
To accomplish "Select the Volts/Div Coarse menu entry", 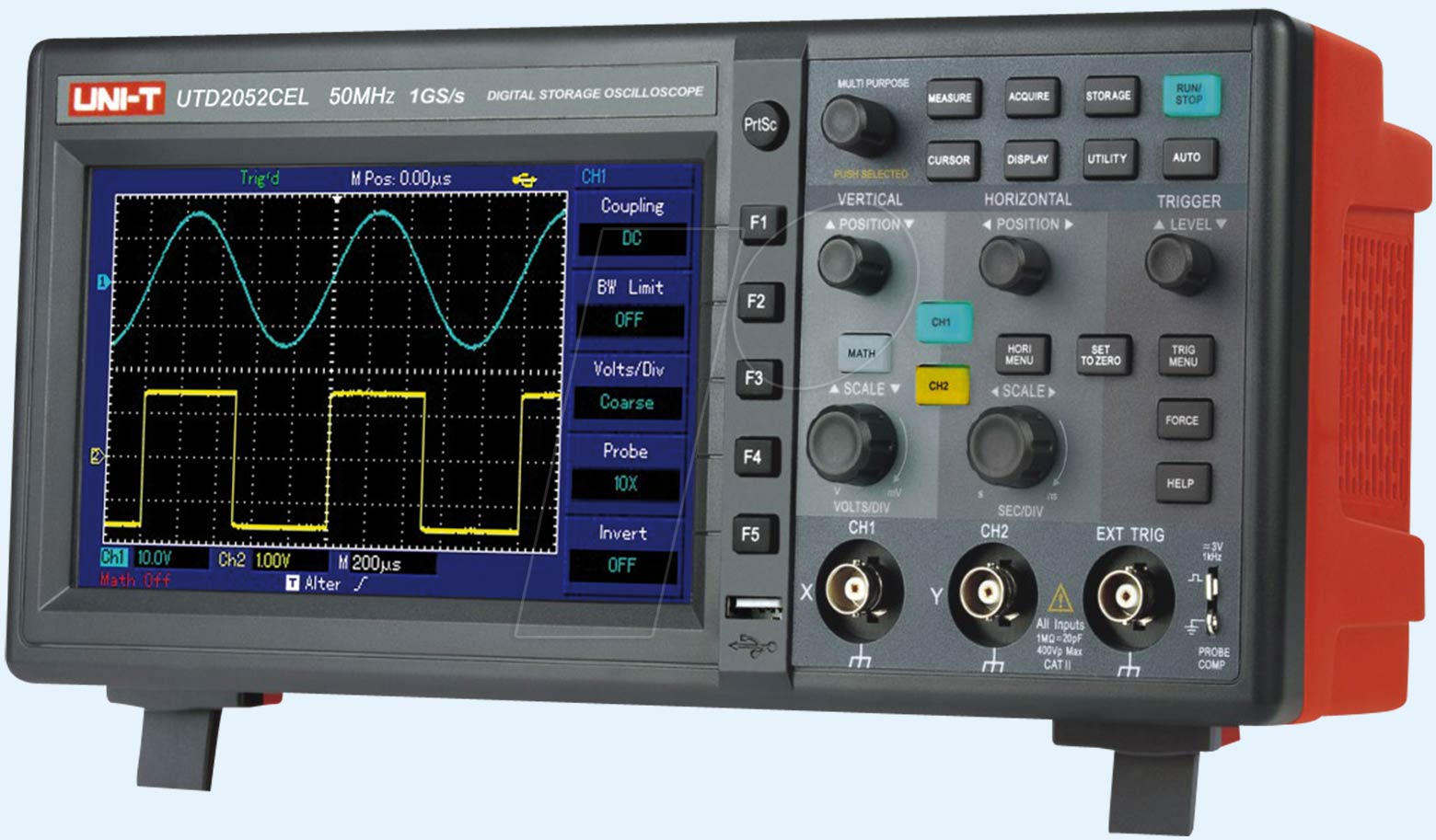I will coord(627,402).
